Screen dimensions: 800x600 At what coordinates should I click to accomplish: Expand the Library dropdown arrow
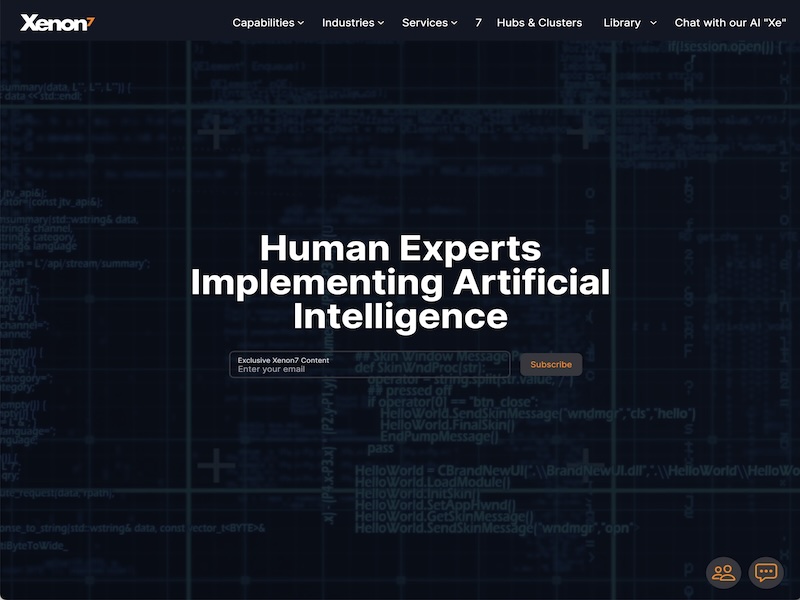tap(653, 23)
